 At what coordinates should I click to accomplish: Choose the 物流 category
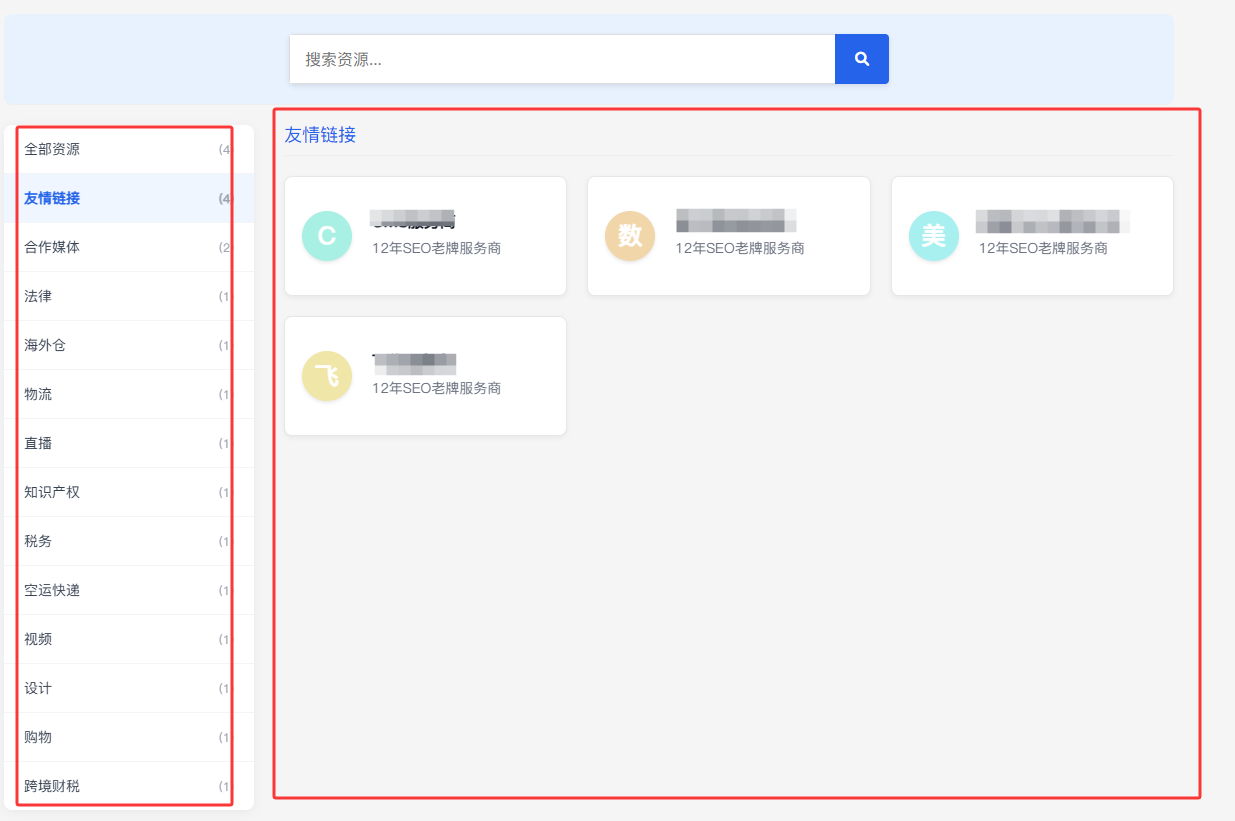pyautogui.click(x=129, y=394)
